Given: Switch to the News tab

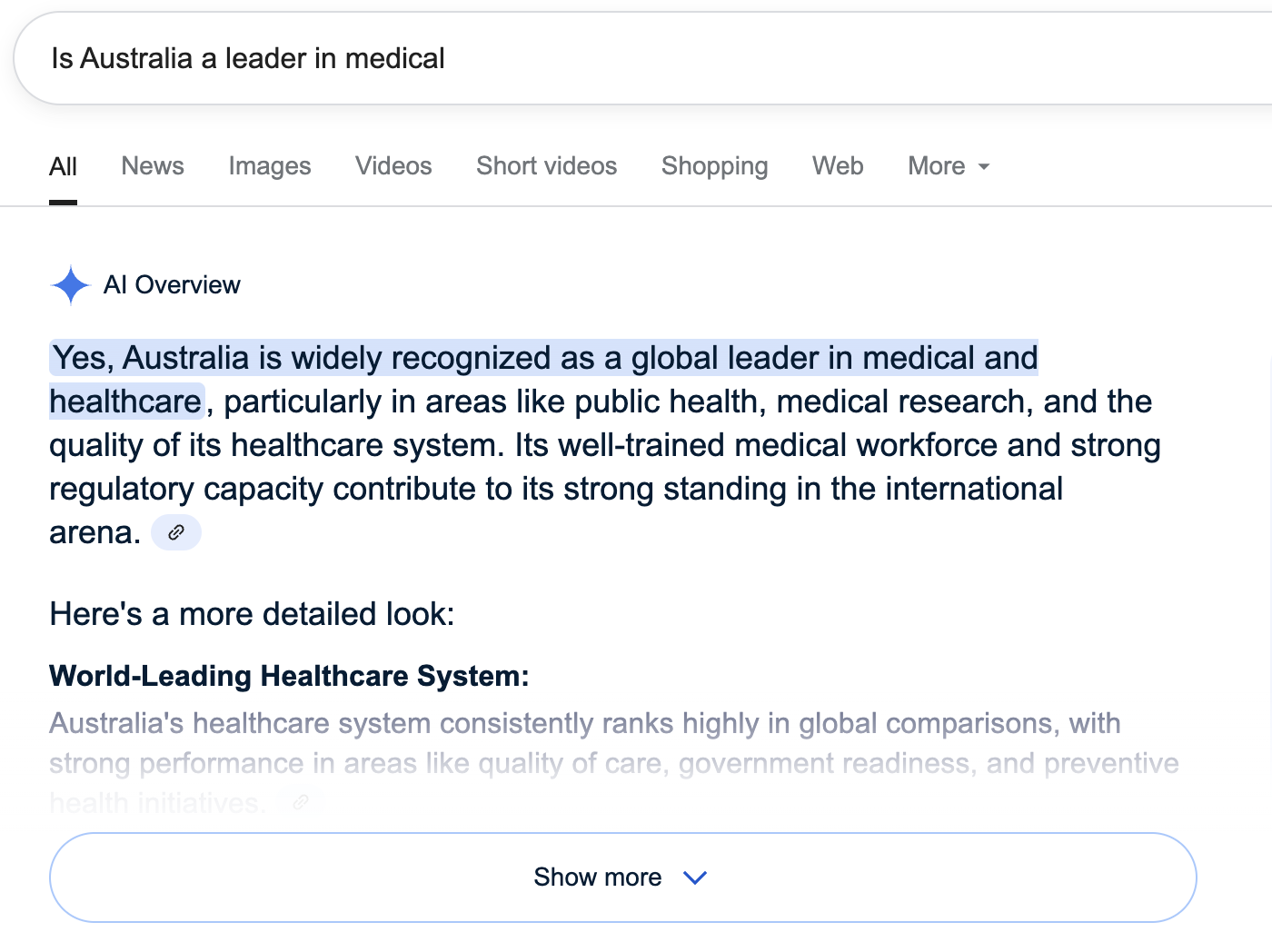Looking at the screenshot, I should (153, 166).
